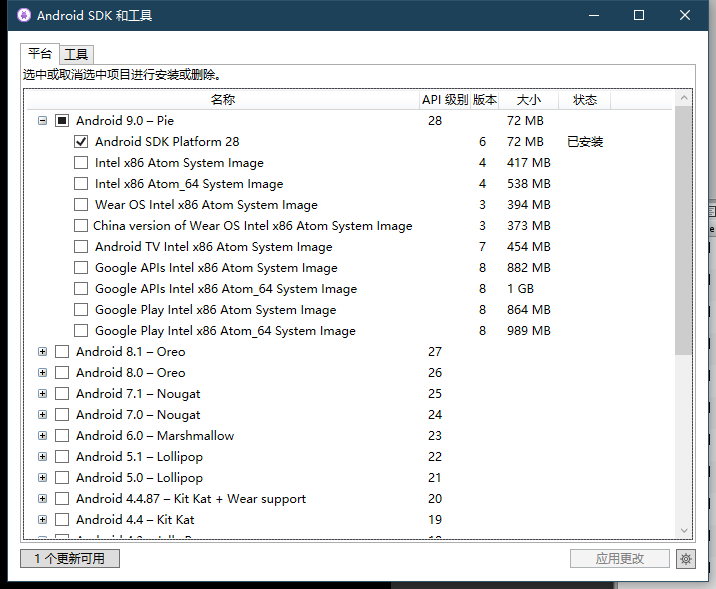
Task: Select Android 4.4.87 Kit Kat Wear checkbox
Action: click(62, 499)
